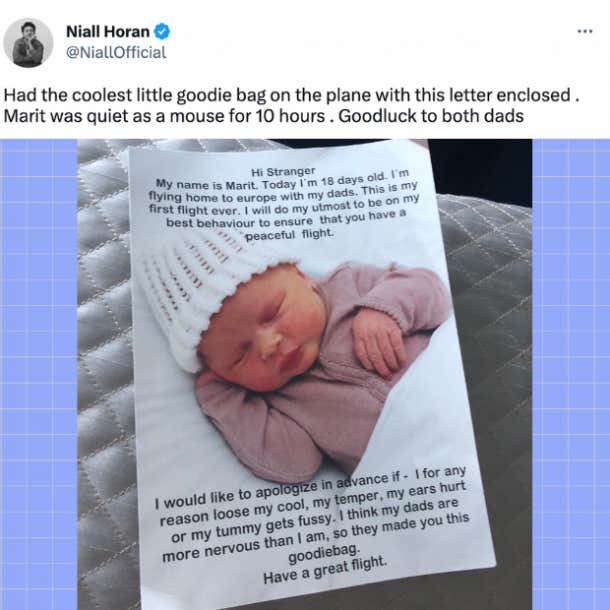Click the tweet line starting "Marit was quiet"
Screen dimensions: 610x610
pyautogui.click(x=263, y=116)
